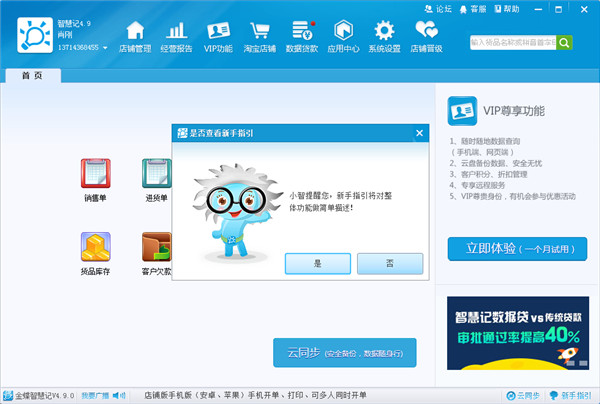Minimize the application window
Screen dimensions: 600x404
(538, 9)
